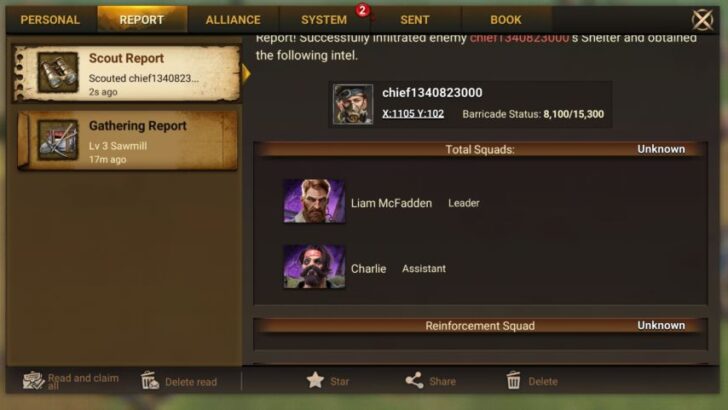Open the BOOK tab
This screenshot has width=728, height=410.
coord(506,20)
